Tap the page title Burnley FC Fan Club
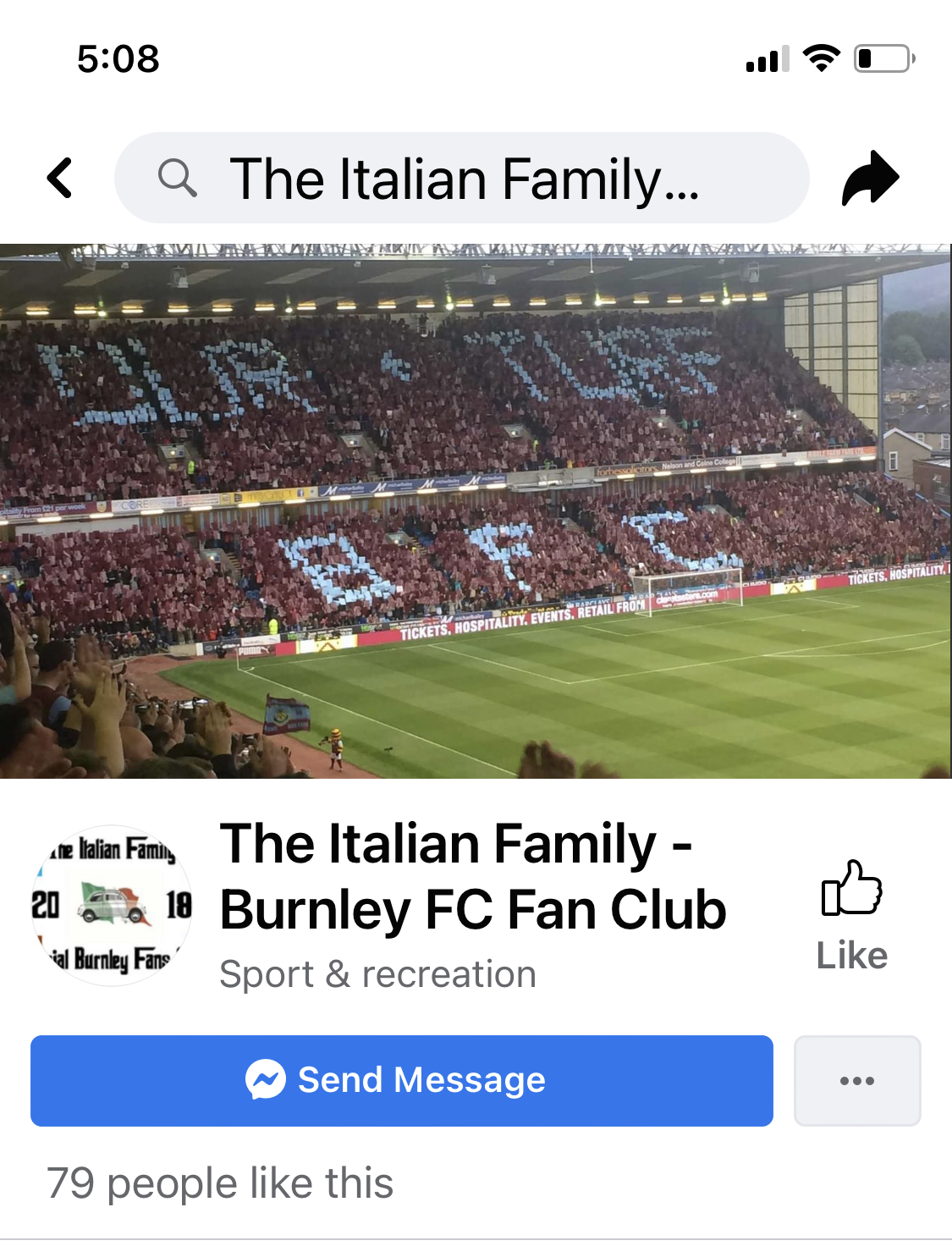 [x=473, y=910]
